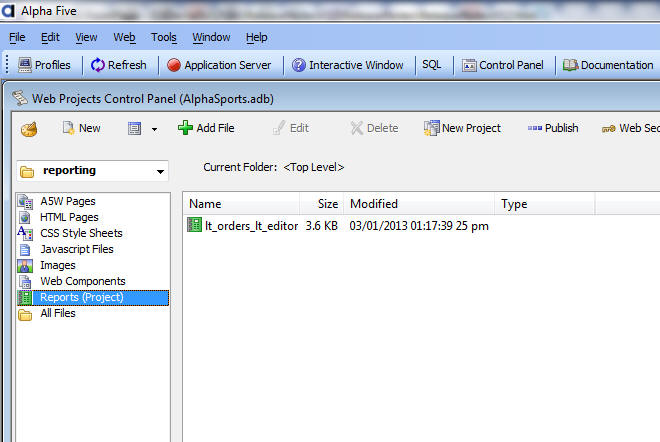
Task: Click the Web Security key icon
Action: tap(609, 129)
